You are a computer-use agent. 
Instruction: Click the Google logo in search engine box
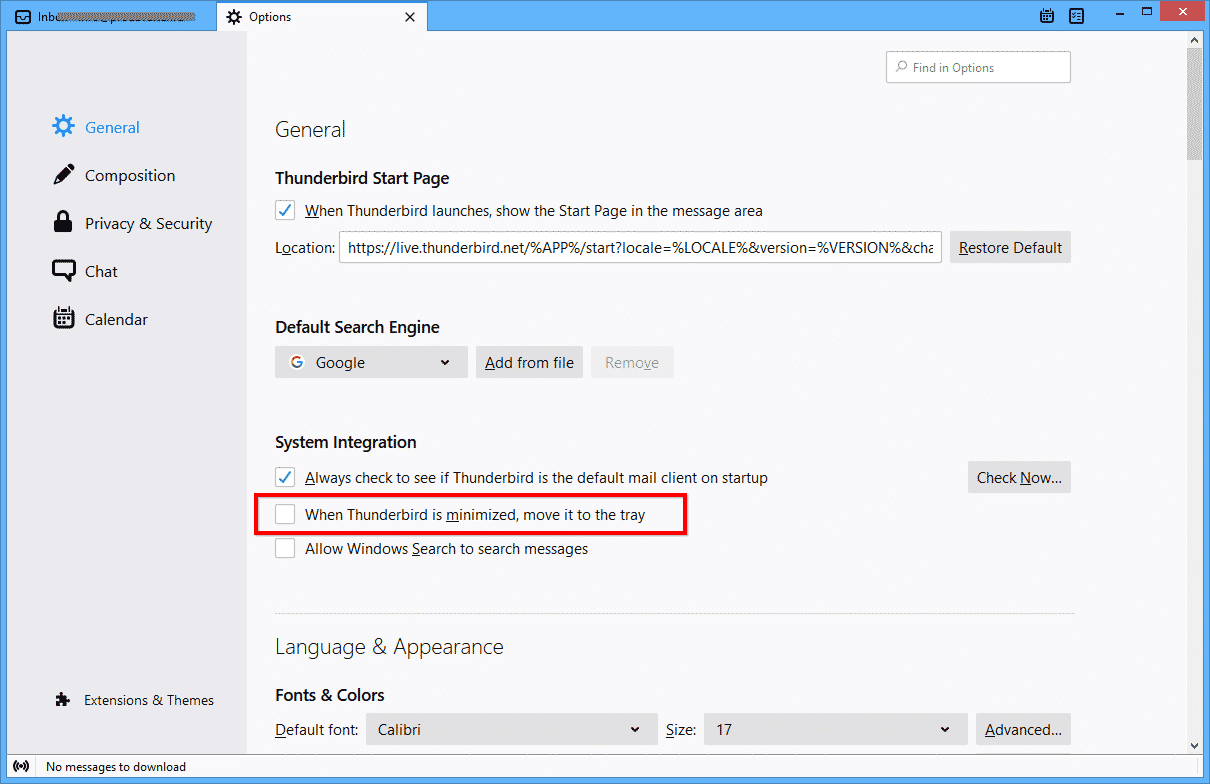coord(297,362)
